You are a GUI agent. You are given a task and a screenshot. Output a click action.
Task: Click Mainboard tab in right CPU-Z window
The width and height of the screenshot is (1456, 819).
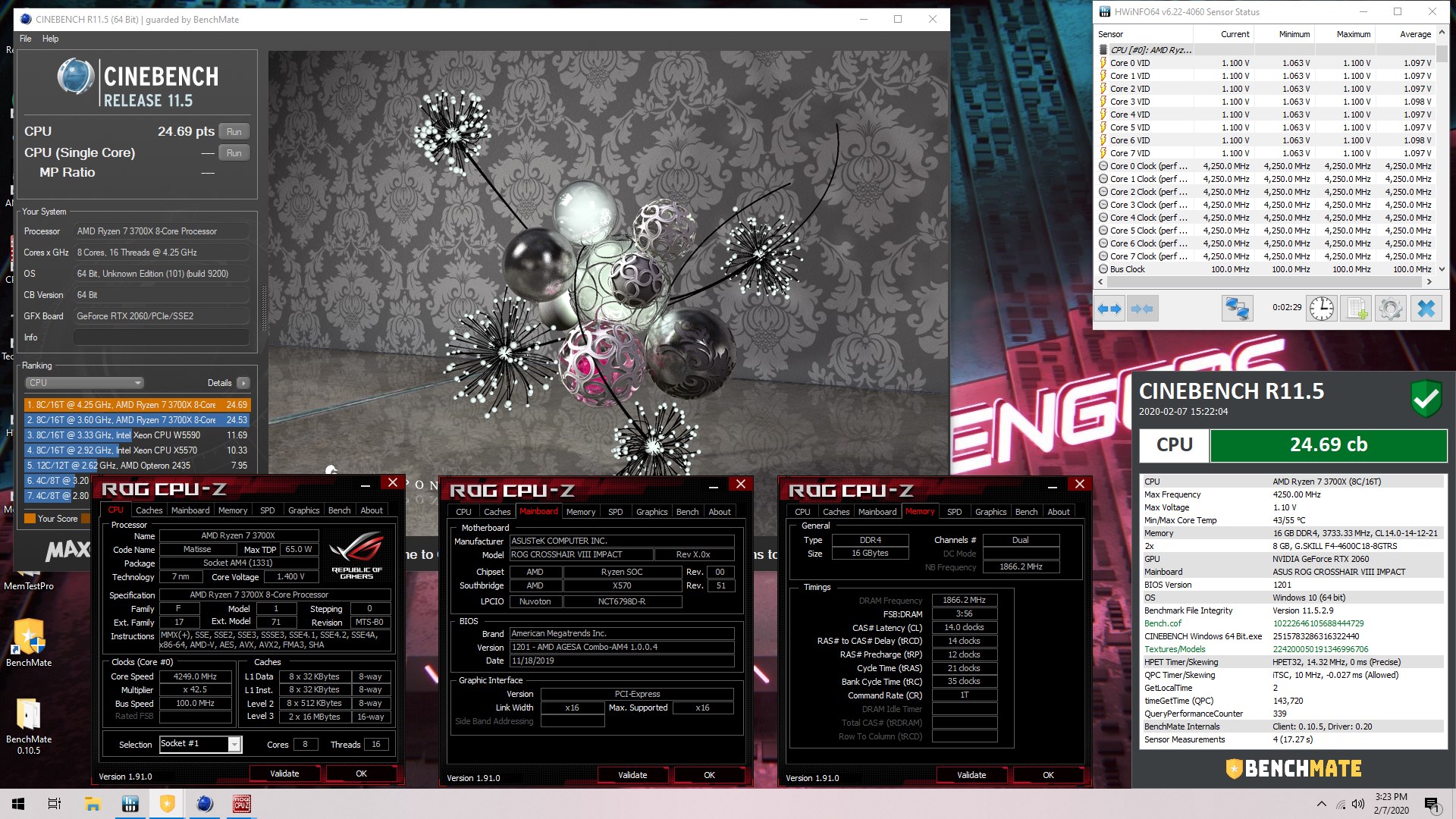tap(877, 512)
